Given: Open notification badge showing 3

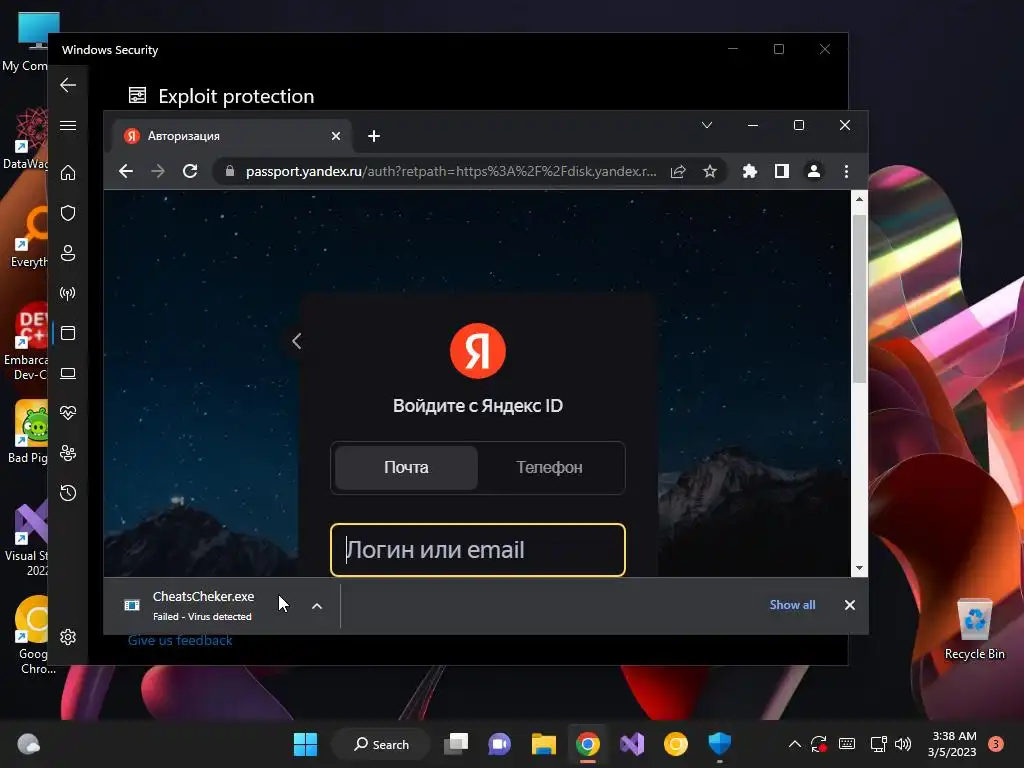Looking at the screenshot, I should [x=996, y=744].
